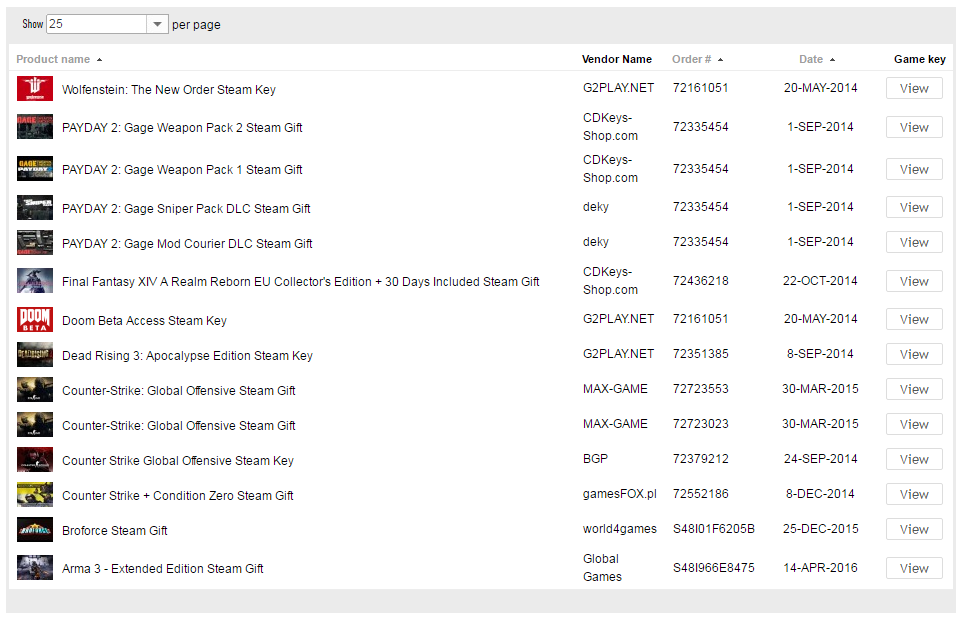
Task: Select order number S48I966E8475
Action: click(x=714, y=568)
